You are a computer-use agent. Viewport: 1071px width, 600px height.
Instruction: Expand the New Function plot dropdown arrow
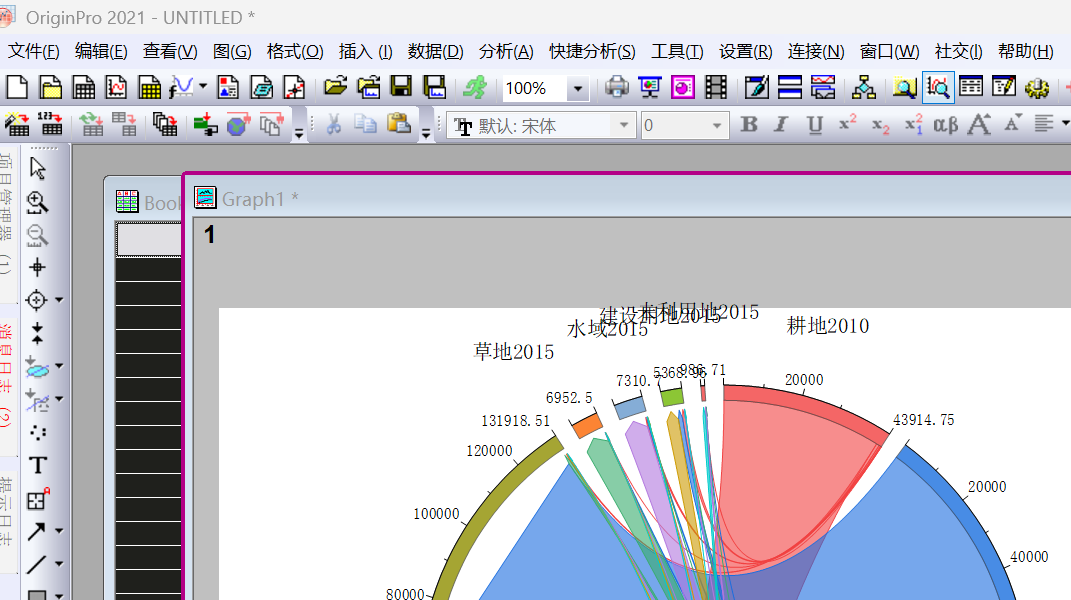coord(203,86)
